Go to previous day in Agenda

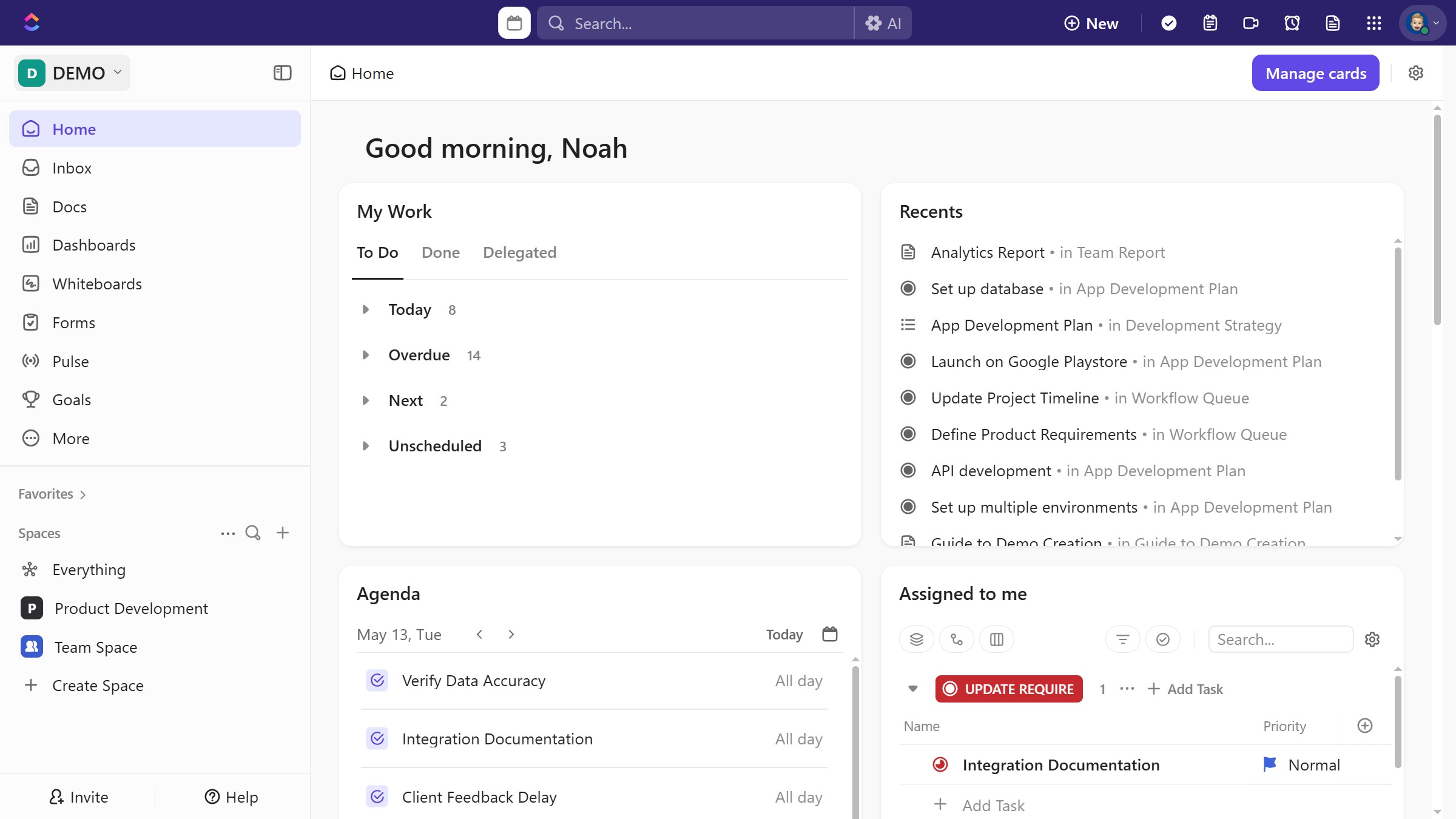click(479, 634)
